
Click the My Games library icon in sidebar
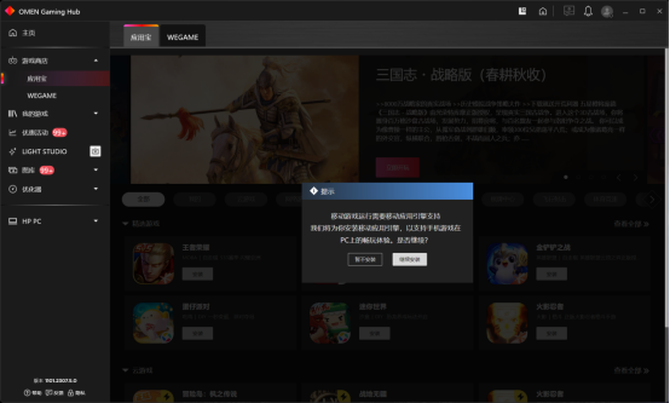(13, 114)
